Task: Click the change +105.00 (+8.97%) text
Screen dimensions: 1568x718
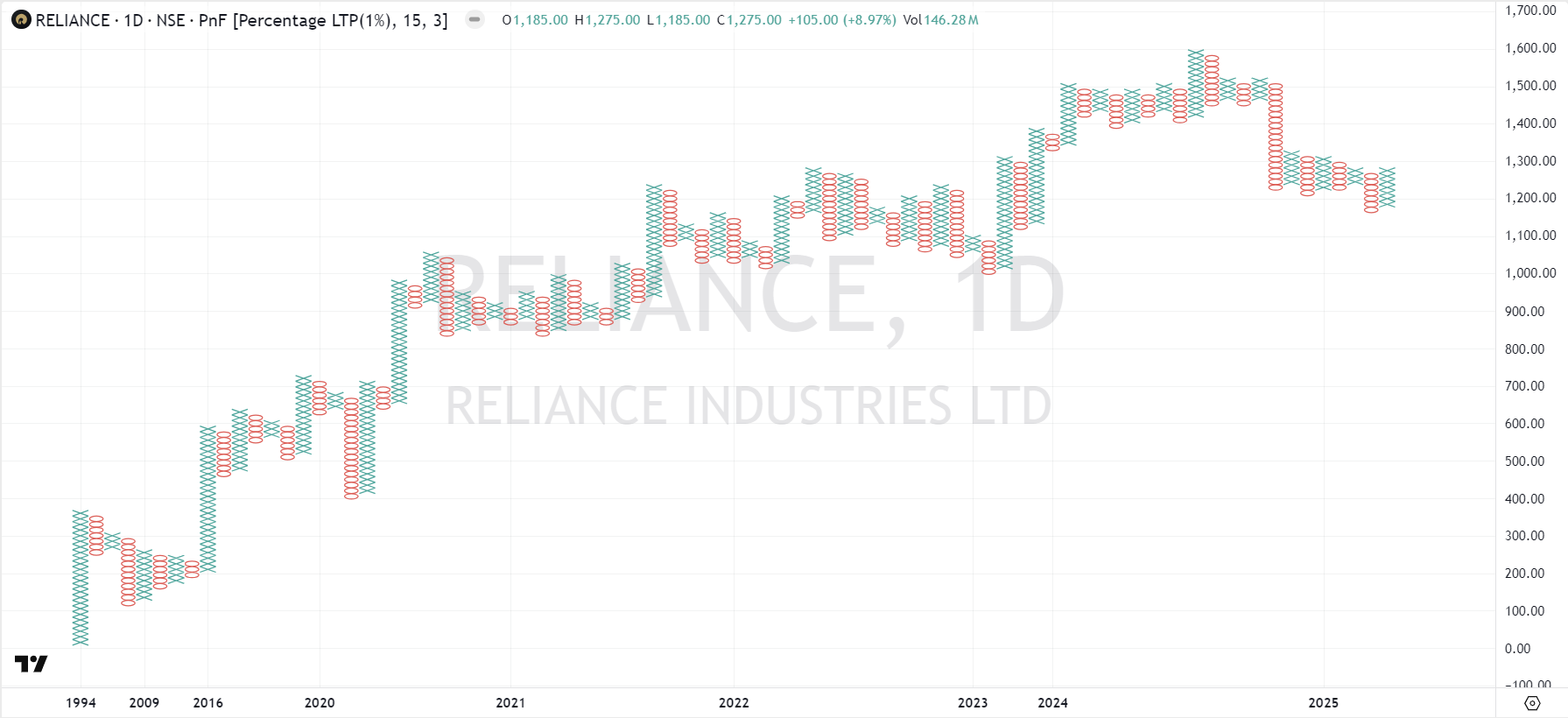Action: [x=842, y=20]
